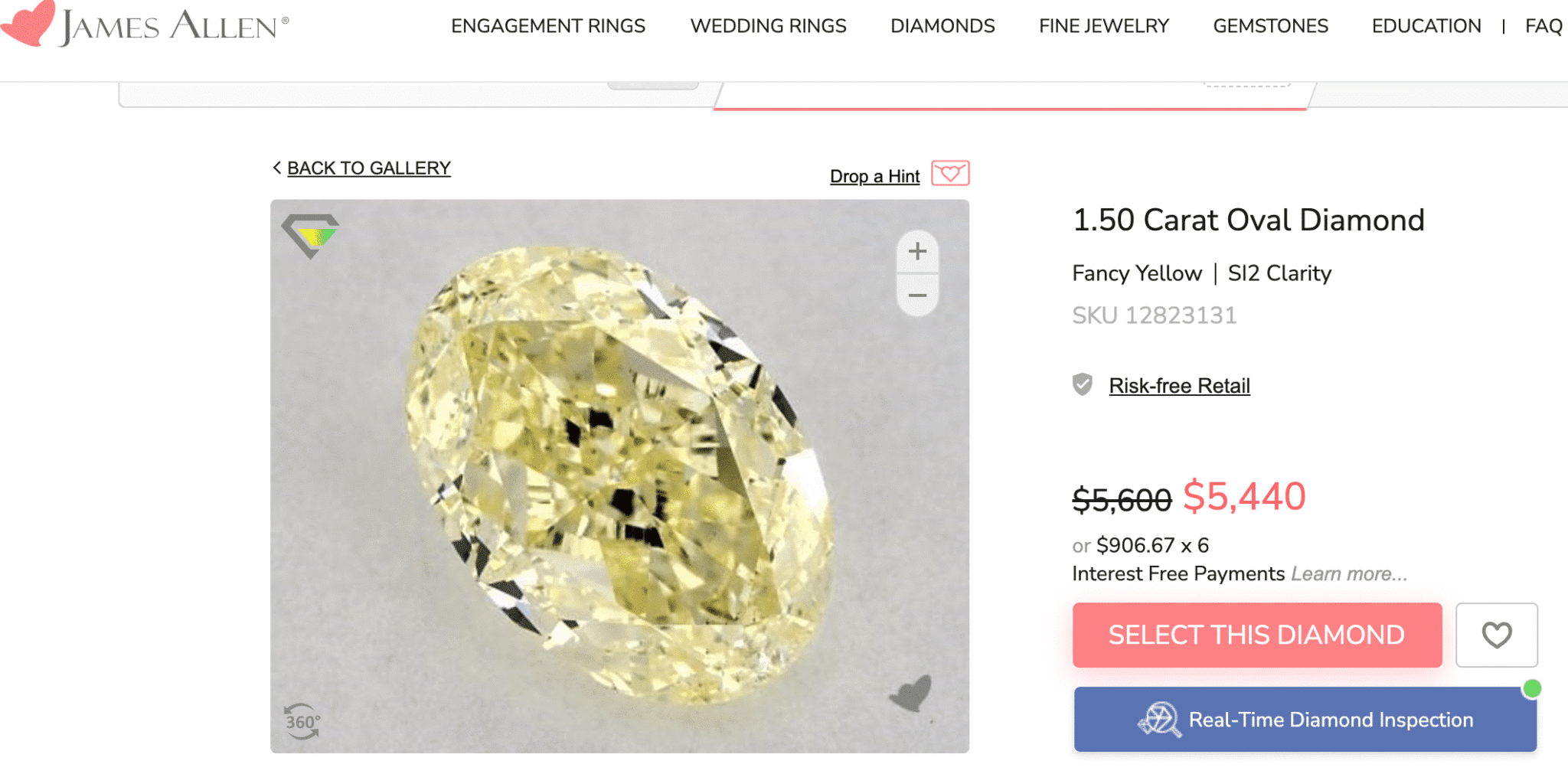Click the Drop a Hint envelope icon

point(950,174)
